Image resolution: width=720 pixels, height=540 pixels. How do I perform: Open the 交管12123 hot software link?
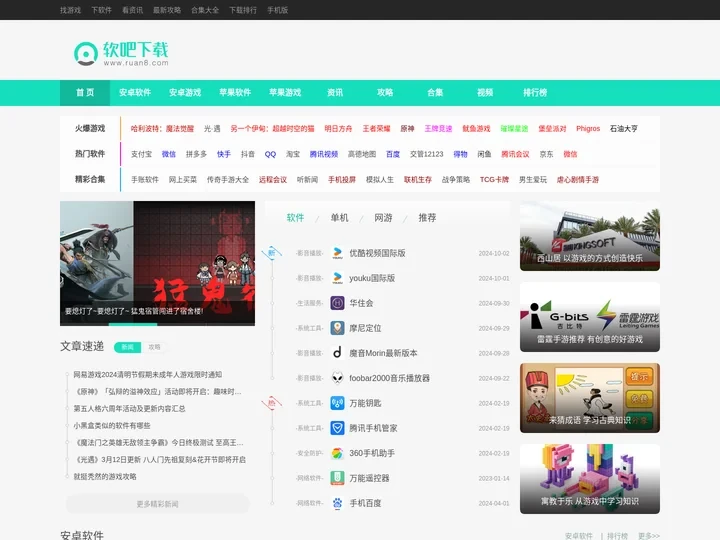tap(427, 154)
